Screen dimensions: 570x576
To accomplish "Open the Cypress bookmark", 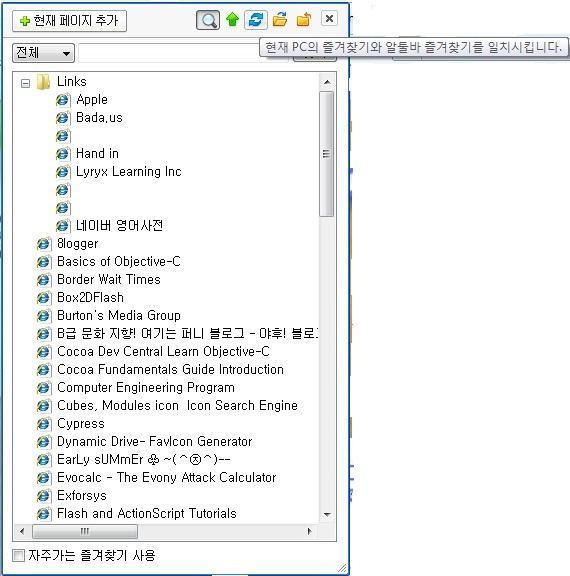I will pyautogui.click(x=81, y=424).
